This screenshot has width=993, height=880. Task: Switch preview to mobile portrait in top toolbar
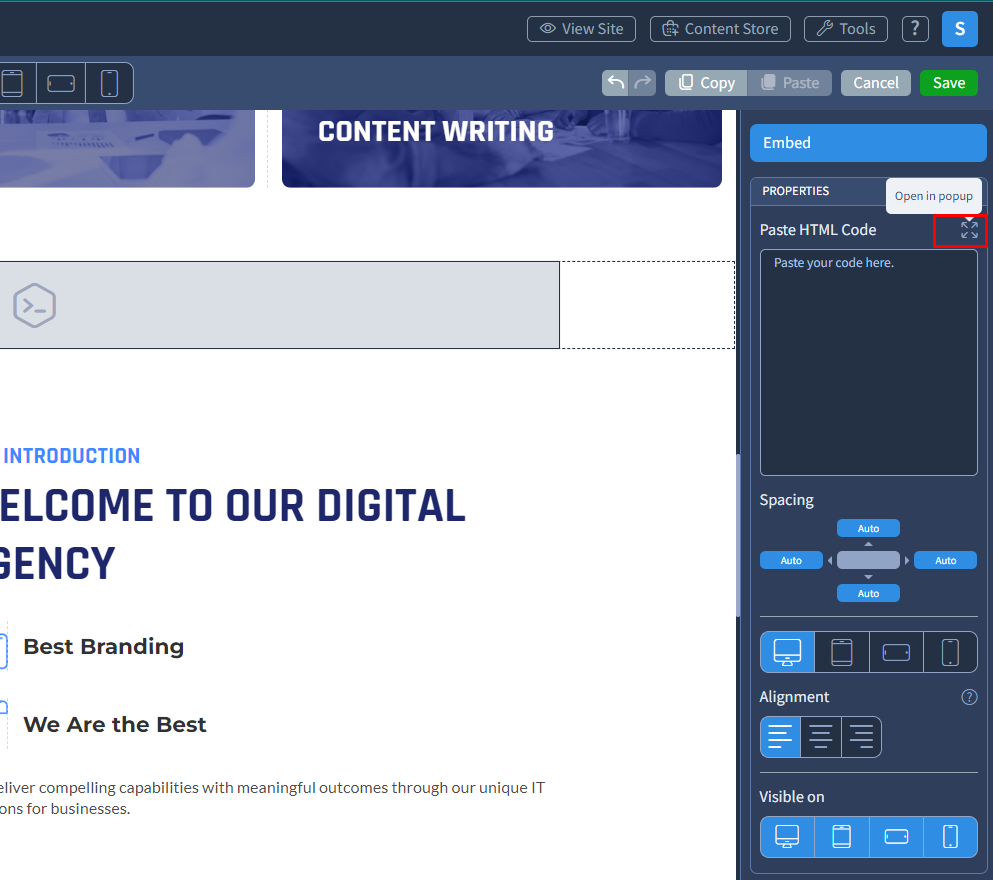coord(110,83)
